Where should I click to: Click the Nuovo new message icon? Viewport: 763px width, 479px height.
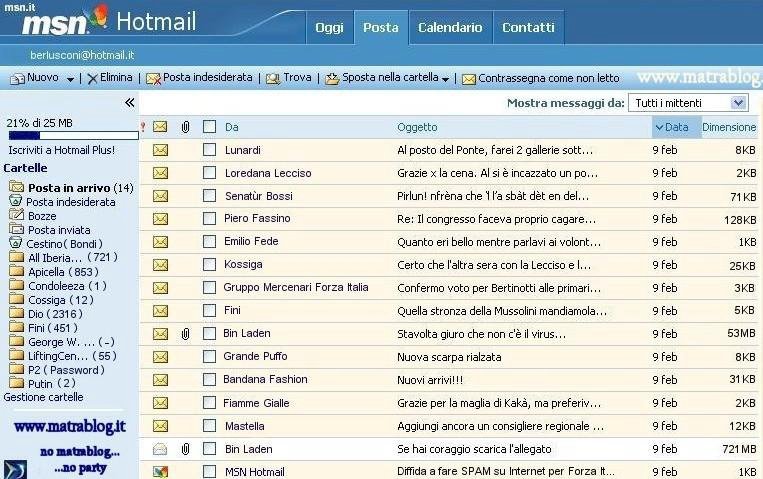pyautogui.click(x=18, y=78)
